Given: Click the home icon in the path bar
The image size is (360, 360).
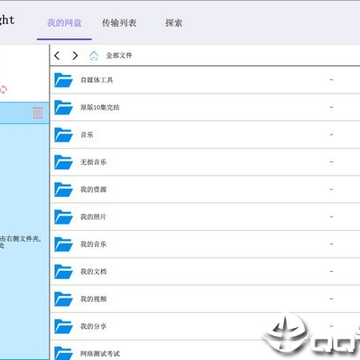Looking at the screenshot, I should click(94, 56).
